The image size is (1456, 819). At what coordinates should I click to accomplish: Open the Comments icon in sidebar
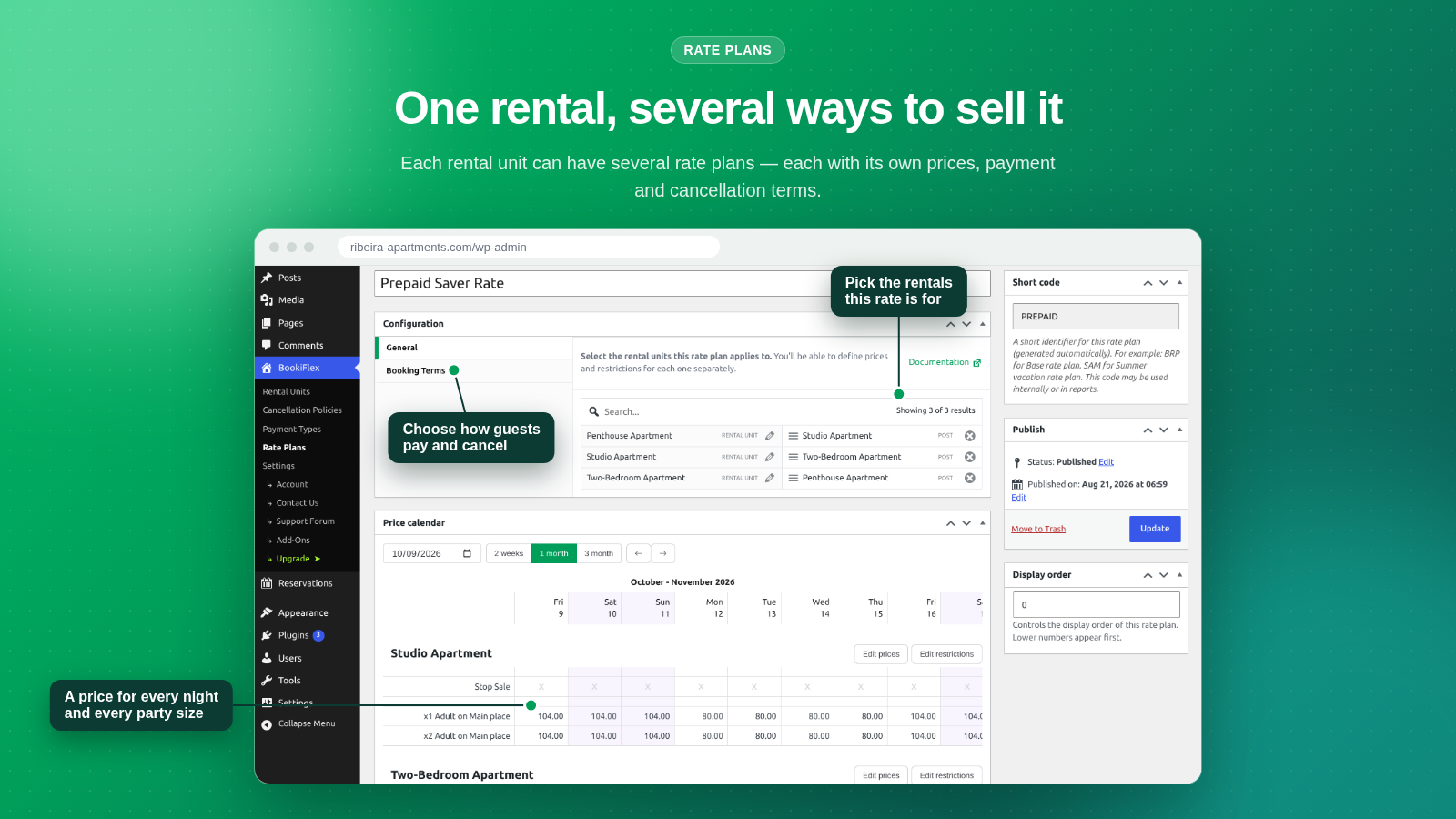pos(267,346)
